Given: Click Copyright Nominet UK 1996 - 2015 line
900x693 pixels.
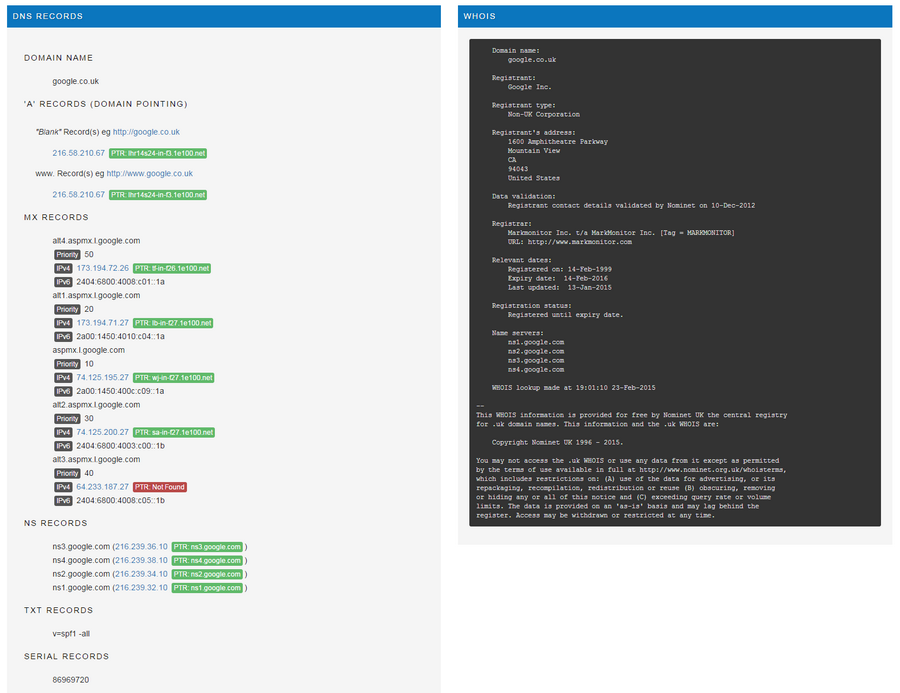Looking at the screenshot, I should pyautogui.click(x=557, y=443).
